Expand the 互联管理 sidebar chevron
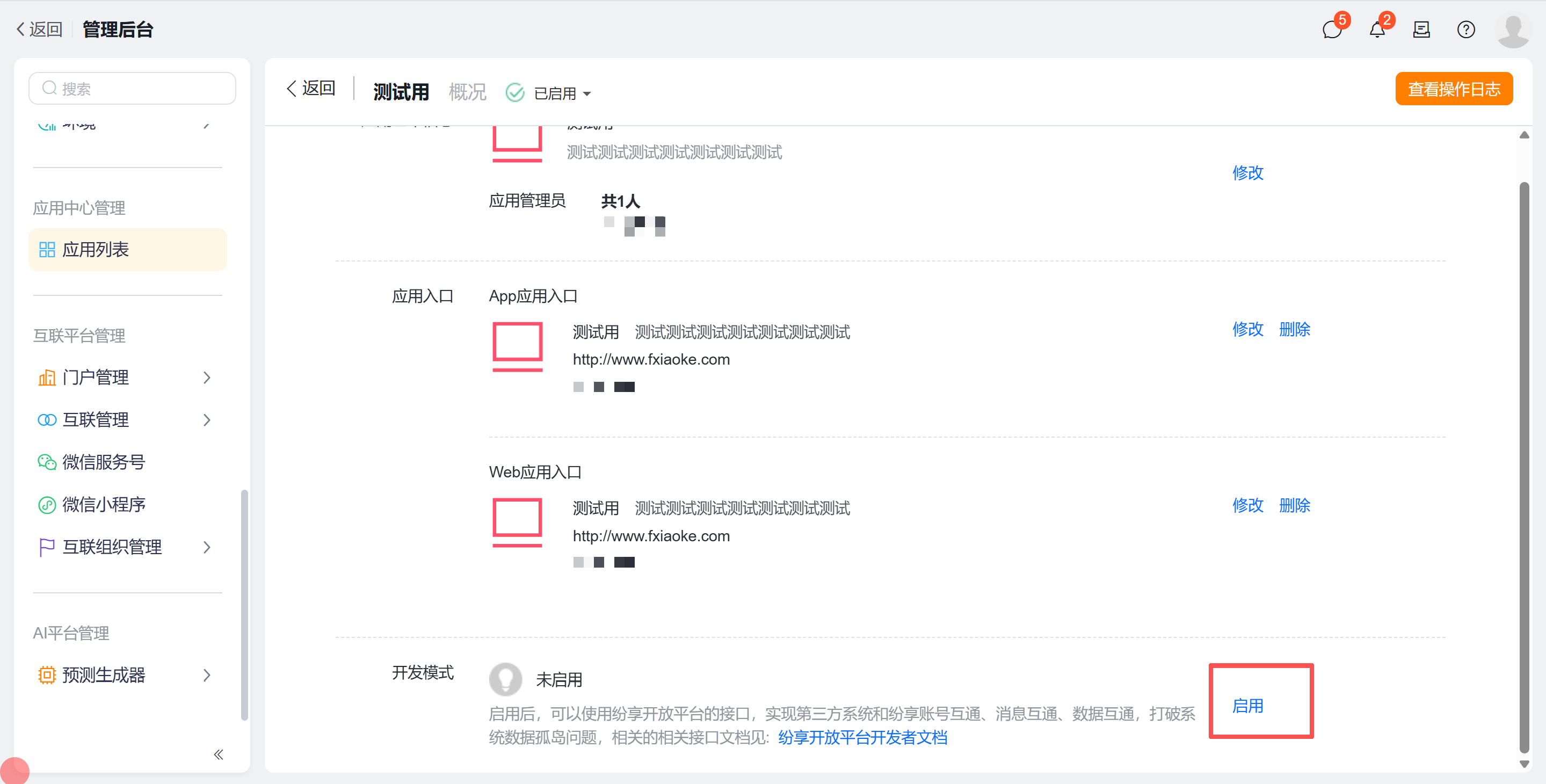Viewport: 1546px width, 784px height. (207, 419)
